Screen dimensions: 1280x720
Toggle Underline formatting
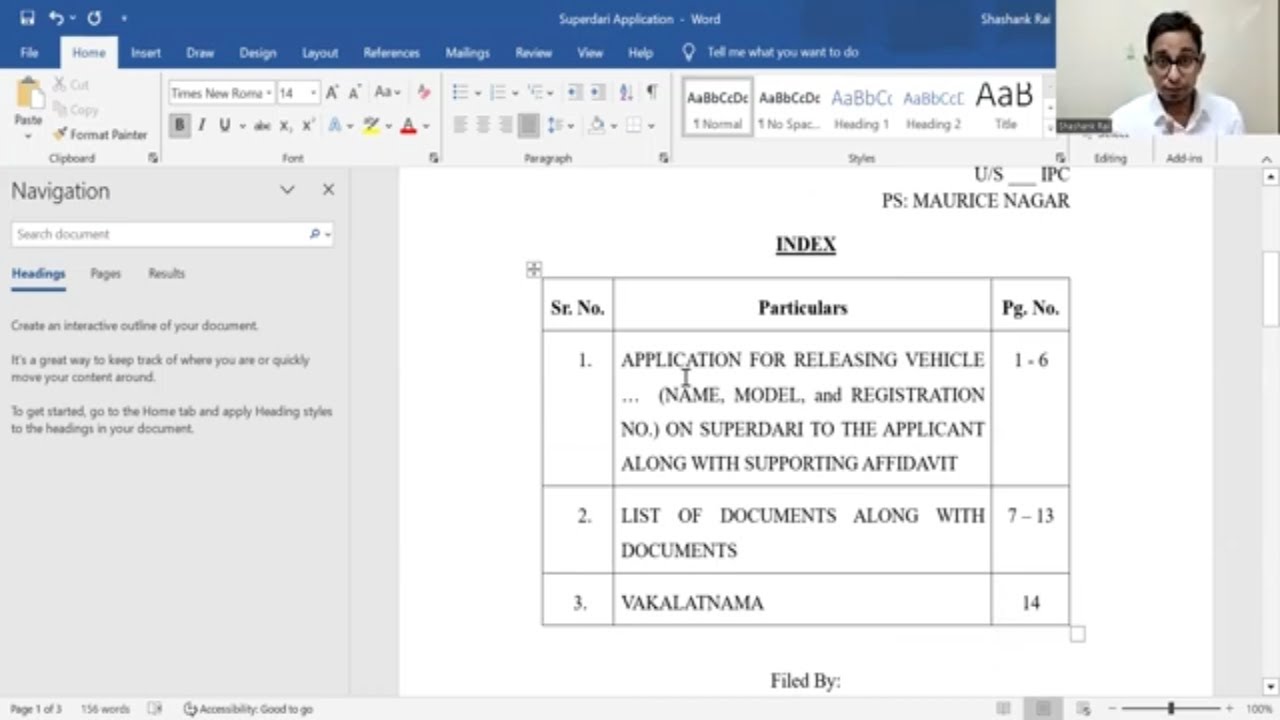point(224,125)
